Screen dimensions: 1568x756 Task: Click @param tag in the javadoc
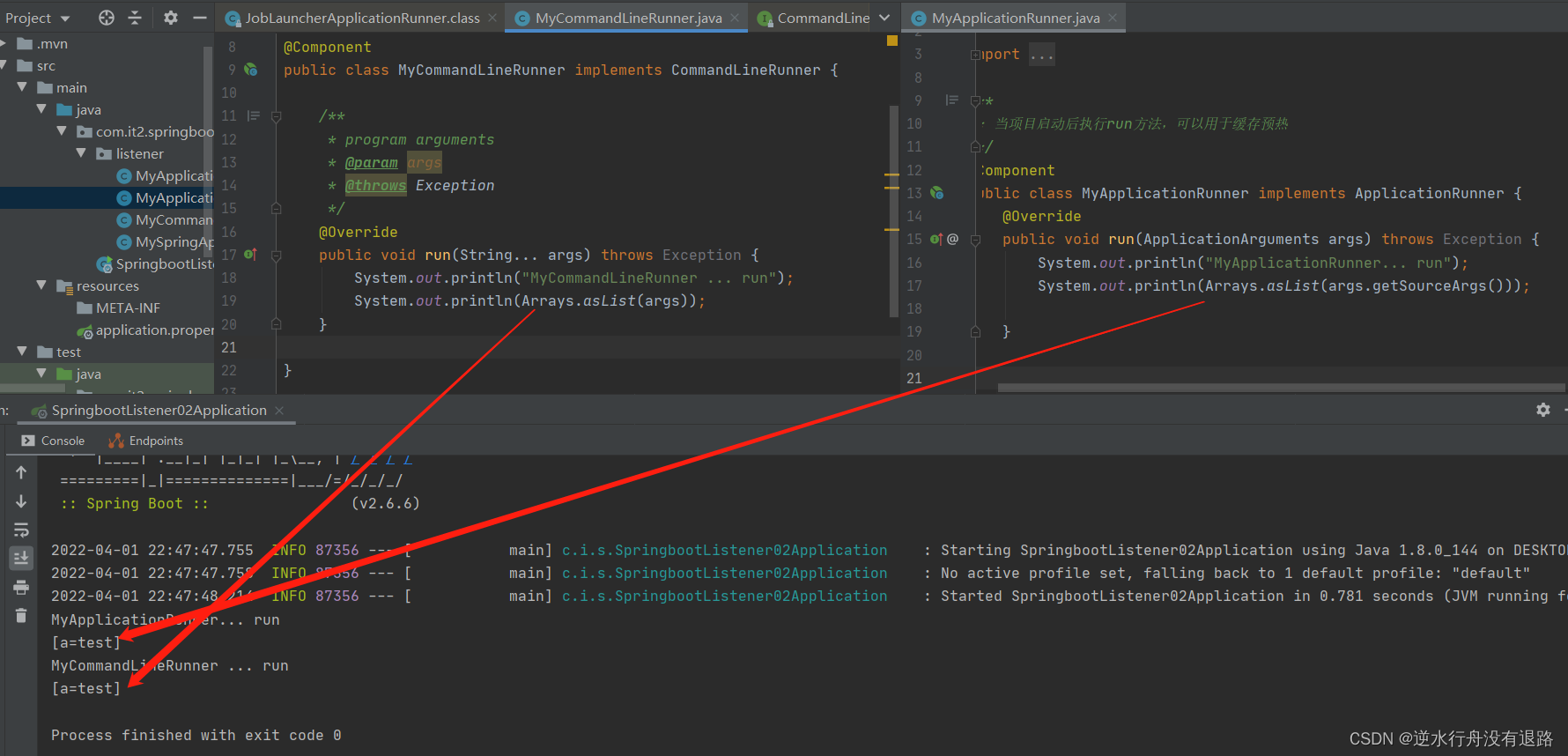click(371, 163)
